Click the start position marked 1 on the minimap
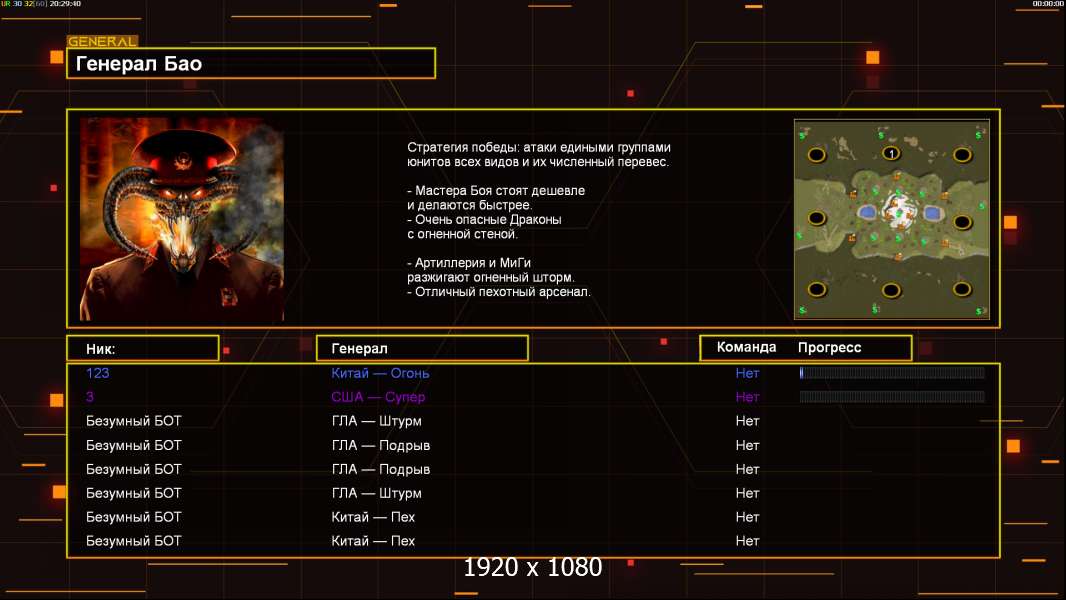 [891, 154]
